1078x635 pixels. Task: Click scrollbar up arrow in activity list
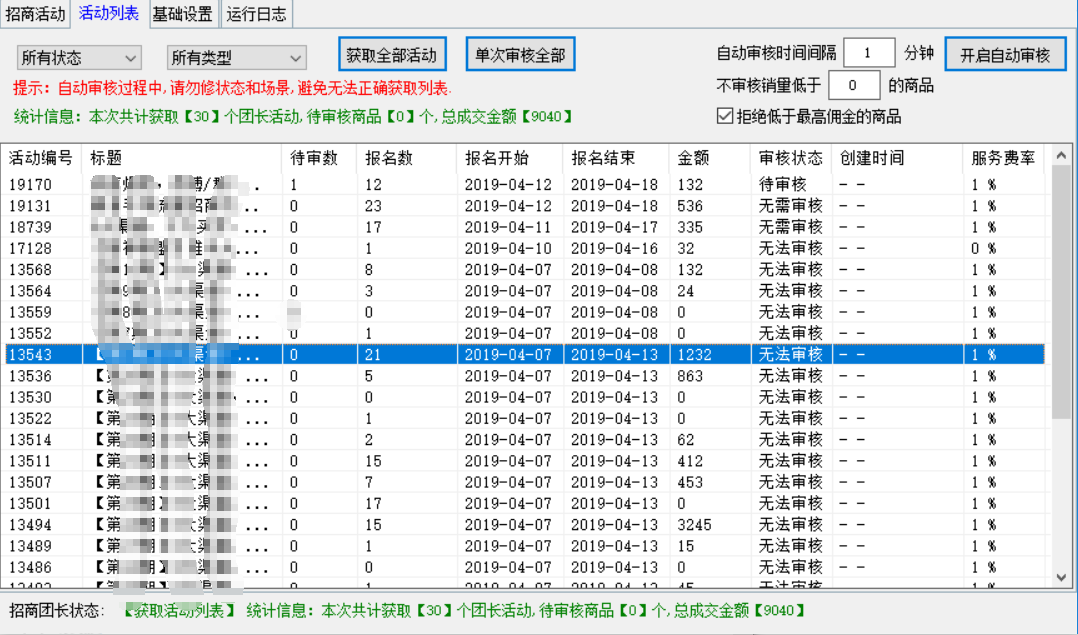tap(1062, 155)
